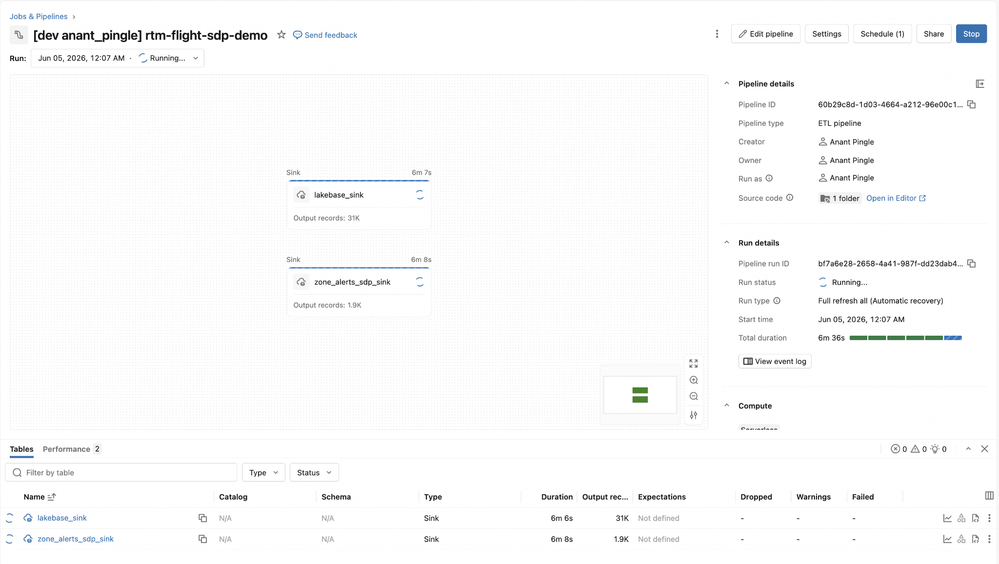Stop the running pipeline
The height and width of the screenshot is (564, 999).
[x=971, y=34]
